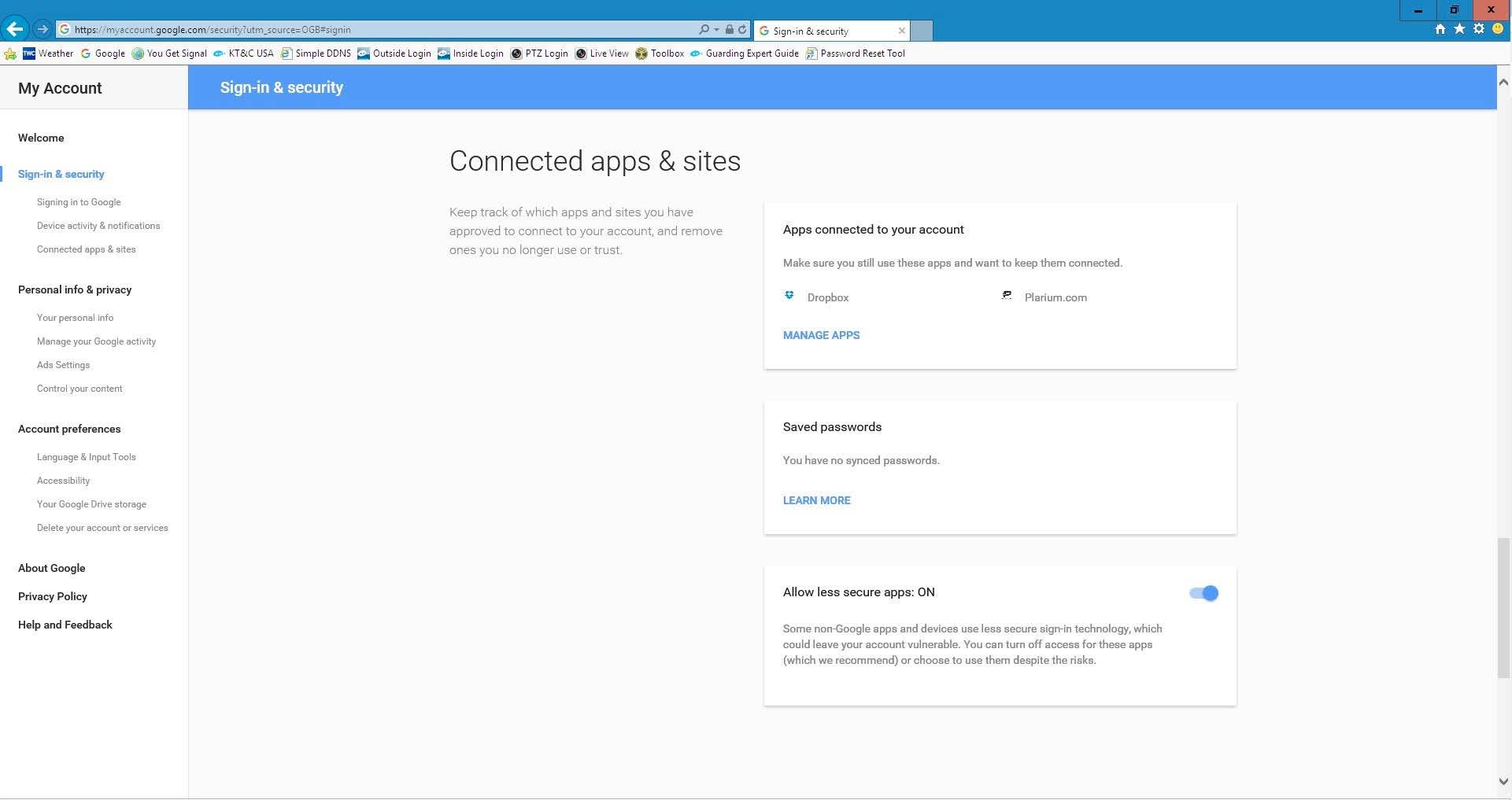Image resolution: width=1512 pixels, height=800 pixels.
Task: Click the MANAGE APPS link
Action: (x=821, y=335)
